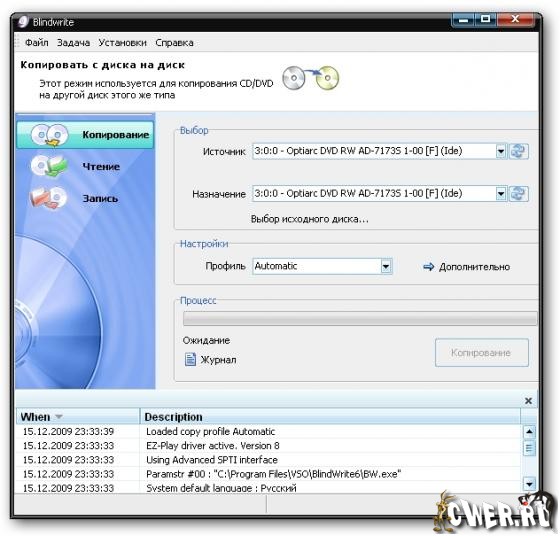Click the Дополнительно blue arrow icon

click(428, 266)
